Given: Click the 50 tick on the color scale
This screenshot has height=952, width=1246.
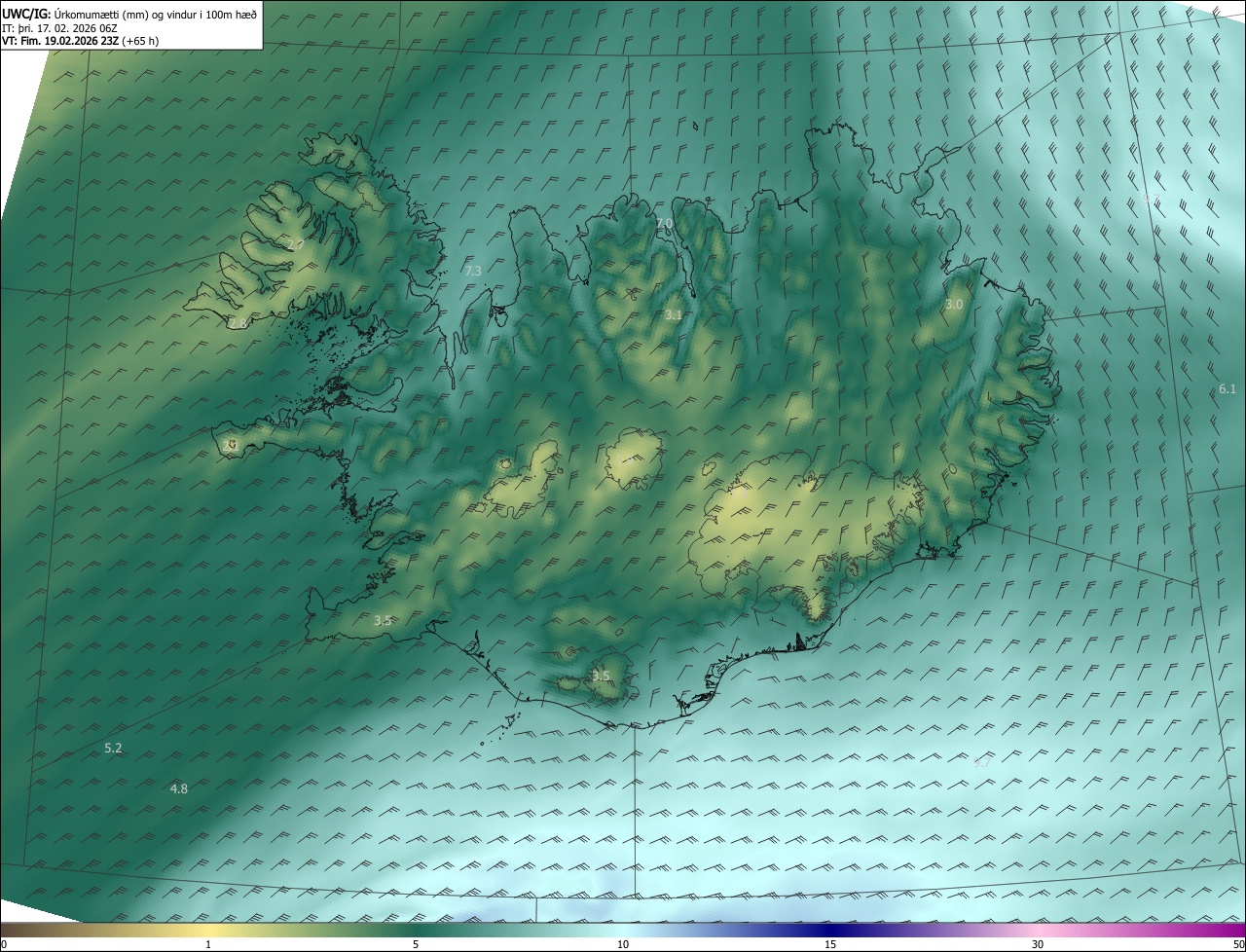Looking at the screenshot, I should point(1238,944).
